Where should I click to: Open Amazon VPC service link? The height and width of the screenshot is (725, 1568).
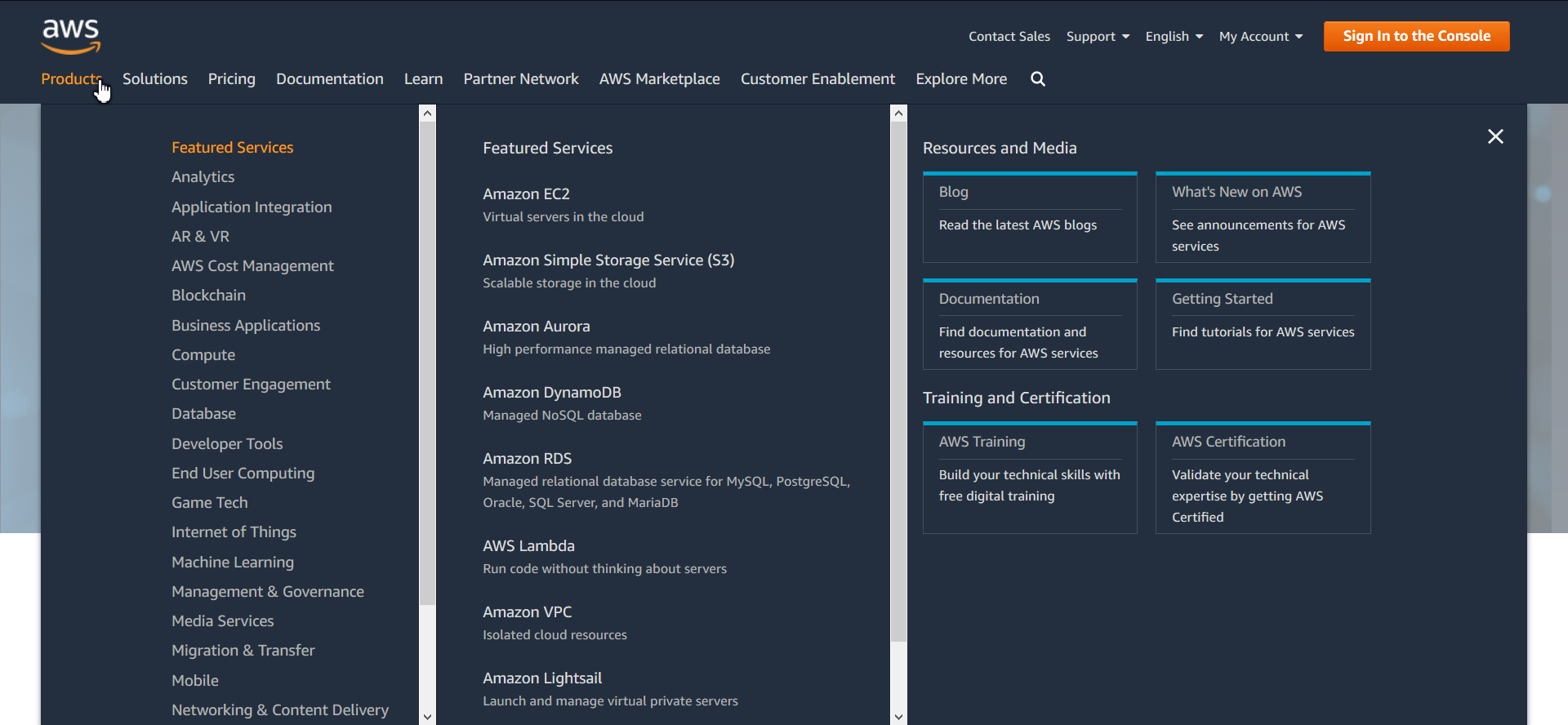pos(527,612)
